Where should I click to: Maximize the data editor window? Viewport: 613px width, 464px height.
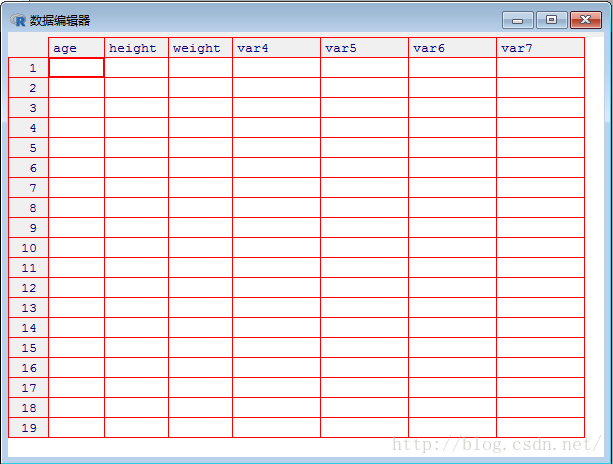(552, 20)
